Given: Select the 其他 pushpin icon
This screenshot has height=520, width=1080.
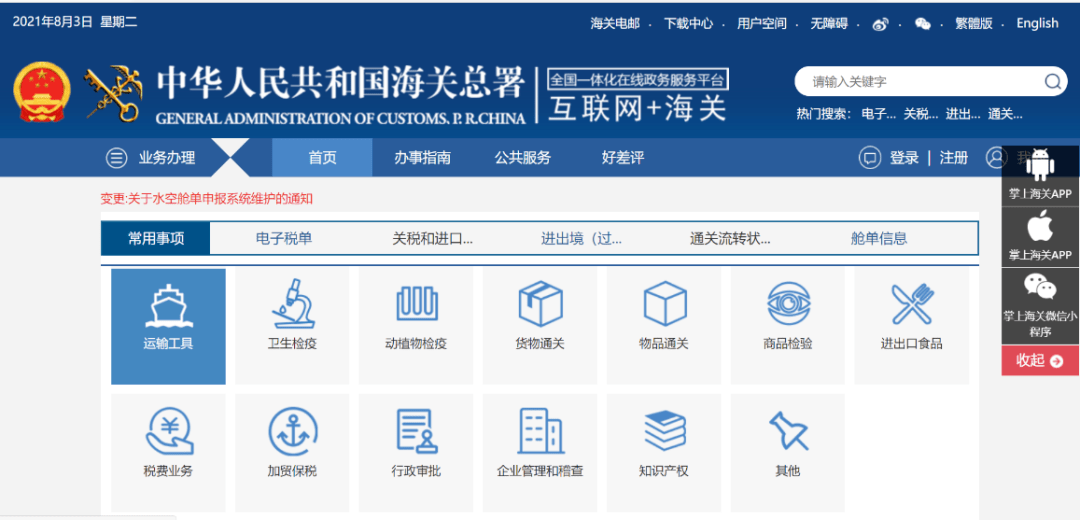Looking at the screenshot, I should (789, 431).
